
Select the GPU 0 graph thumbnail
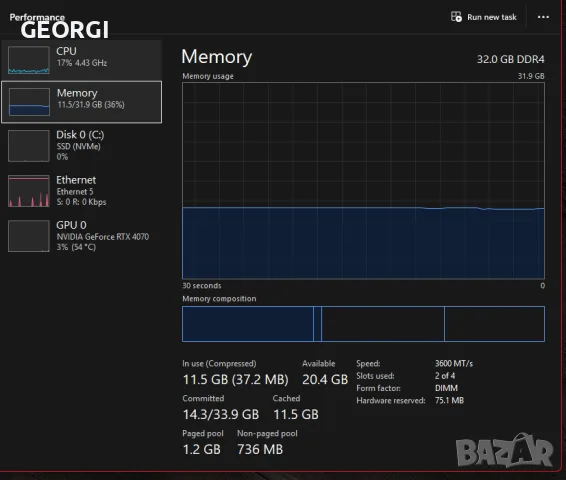tap(29, 236)
